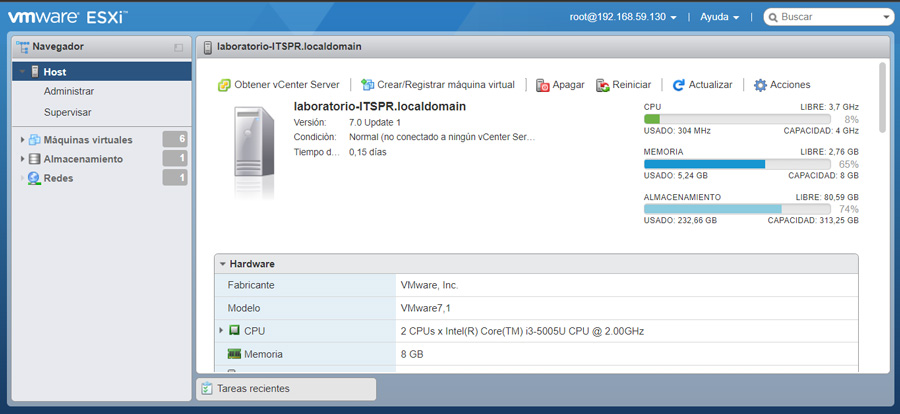This screenshot has width=900, height=414.
Task: Click the CAPACIDAD: 313,25 GB text
Action: [x=813, y=220]
